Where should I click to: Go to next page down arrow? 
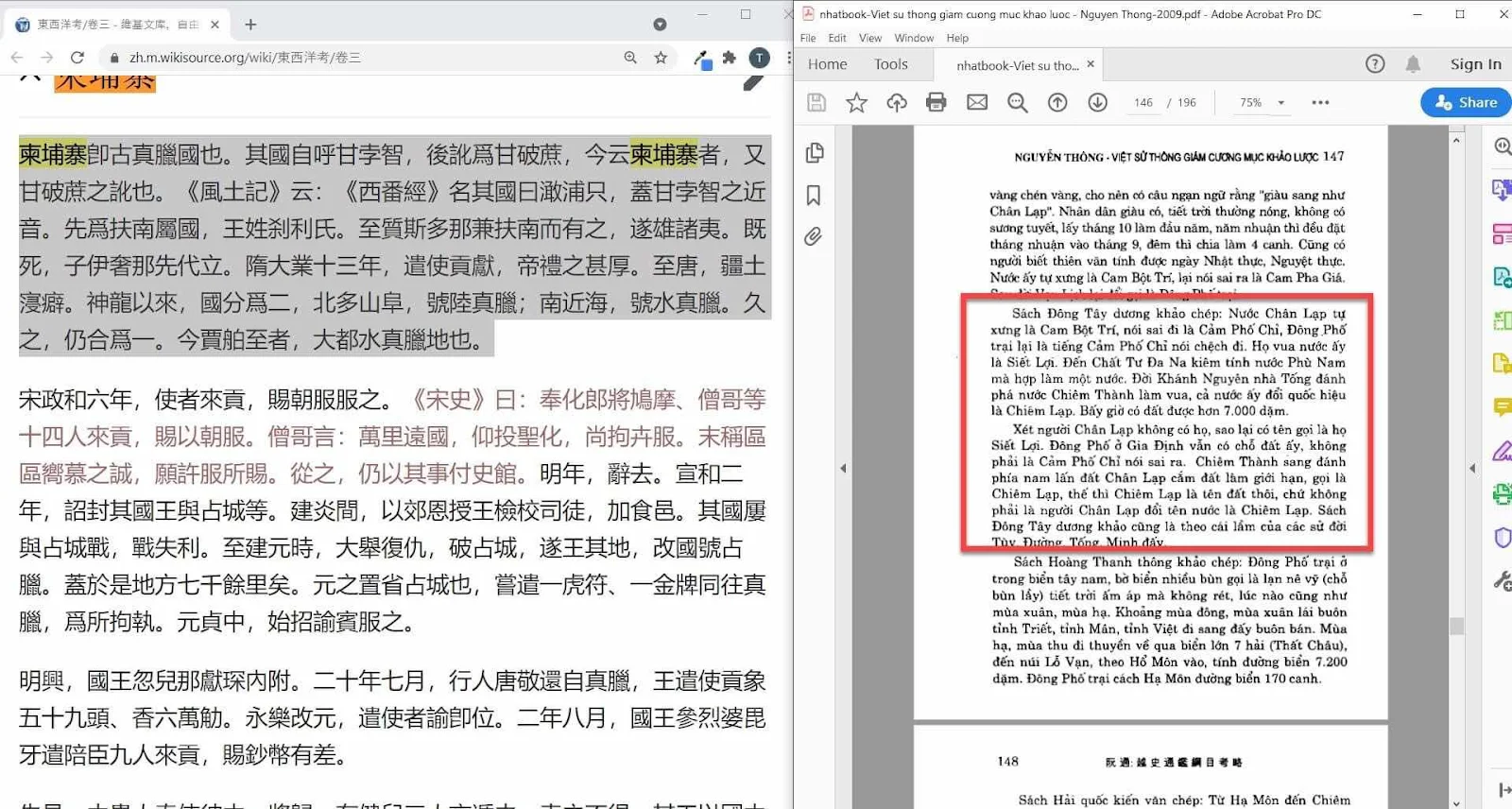(1097, 102)
